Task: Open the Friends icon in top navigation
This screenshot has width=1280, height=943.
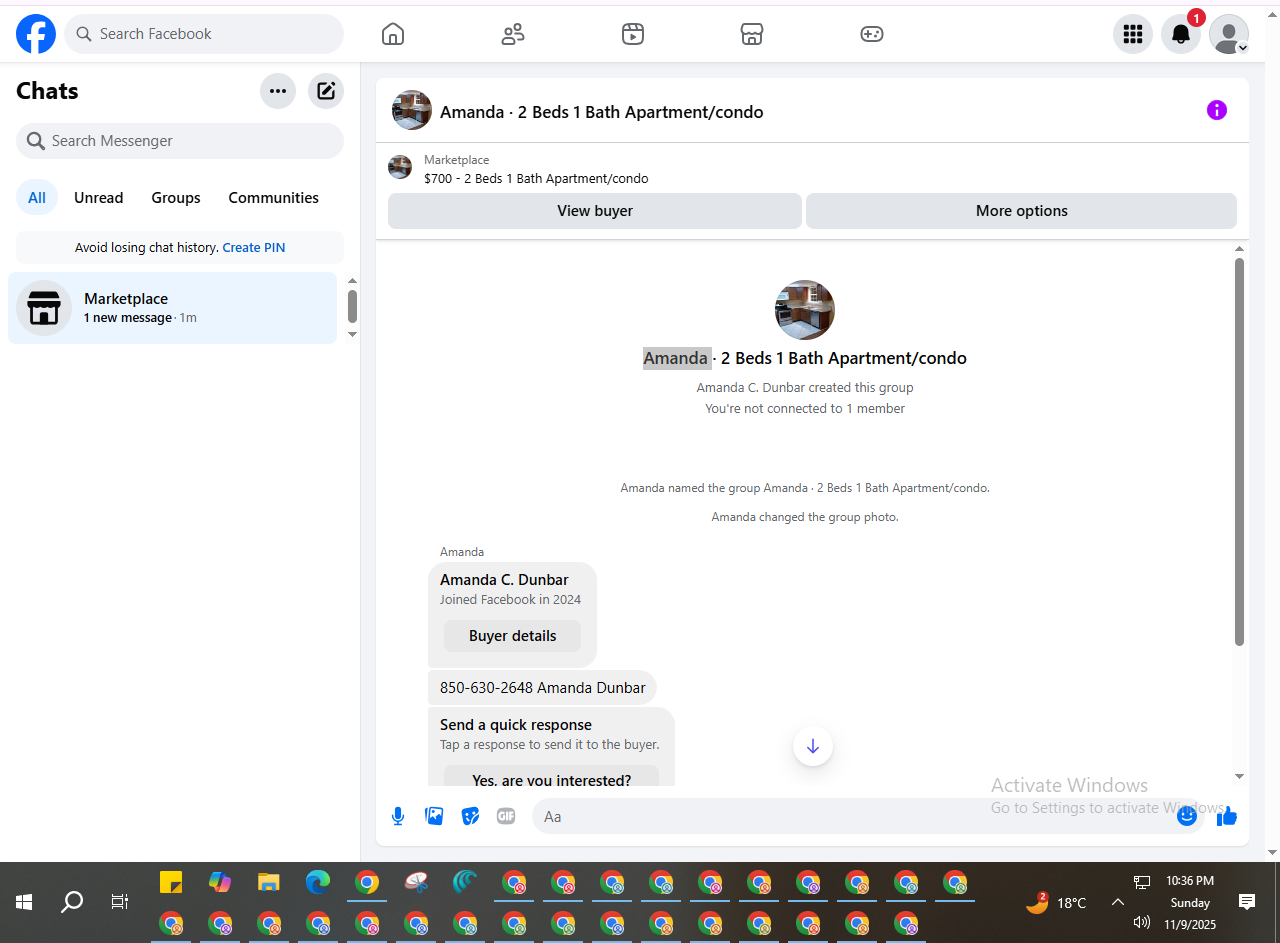Action: pyautogui.click(x=513, y=34)
